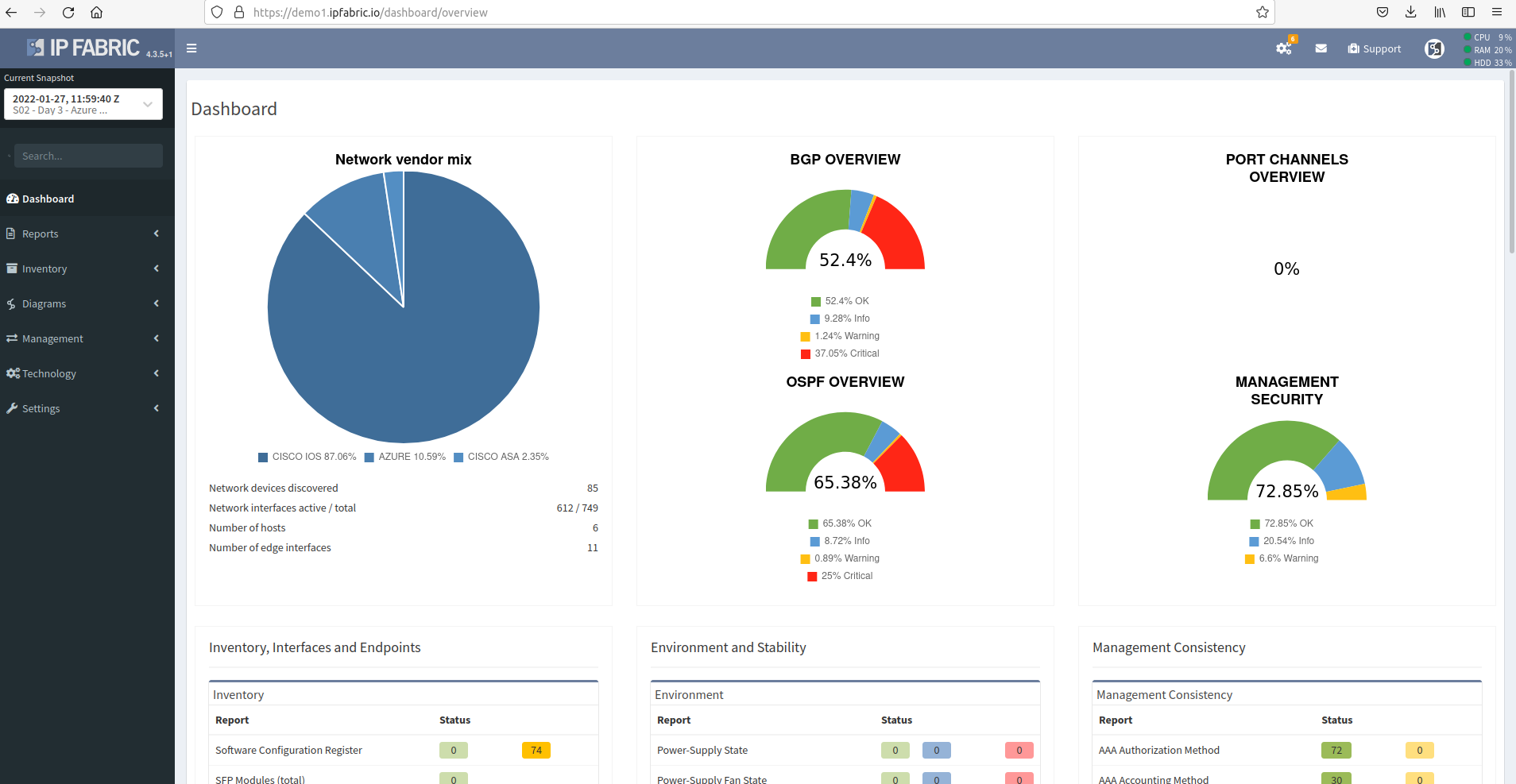This screenshot has height=784, width=1516.
Task: Click AAA Authorization Method yellow 0 badge
Action: (1420, 750)
